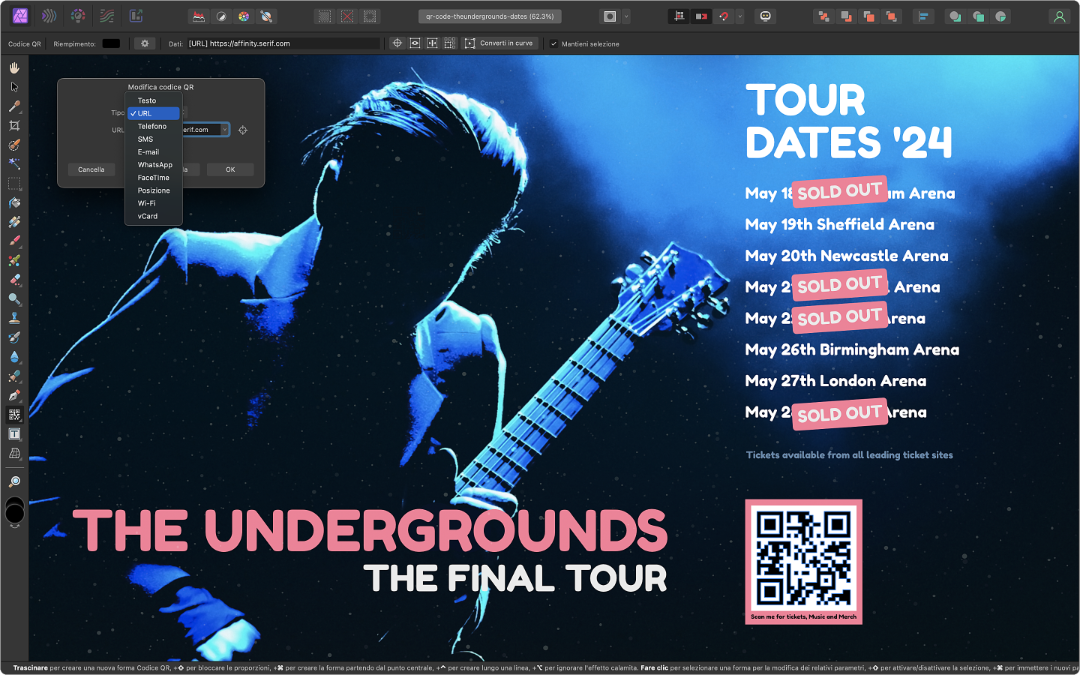Toggle the 'Mantieni selezione' checkbox
Screen dimensions: 1080x675
click(x=554, y=44)
